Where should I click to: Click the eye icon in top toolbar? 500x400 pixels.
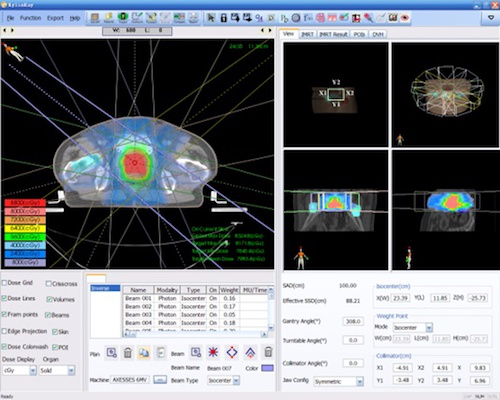(405, 18)
